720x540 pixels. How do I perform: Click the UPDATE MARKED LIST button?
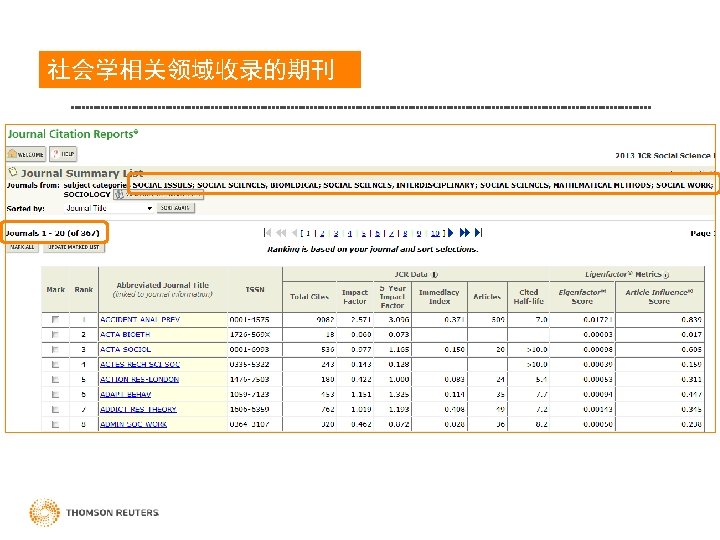click(x=74, y=247)
